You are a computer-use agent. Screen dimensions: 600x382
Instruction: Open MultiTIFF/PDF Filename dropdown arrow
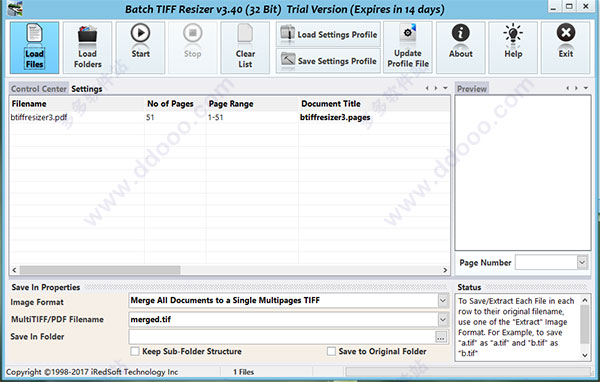click(443, 319)
